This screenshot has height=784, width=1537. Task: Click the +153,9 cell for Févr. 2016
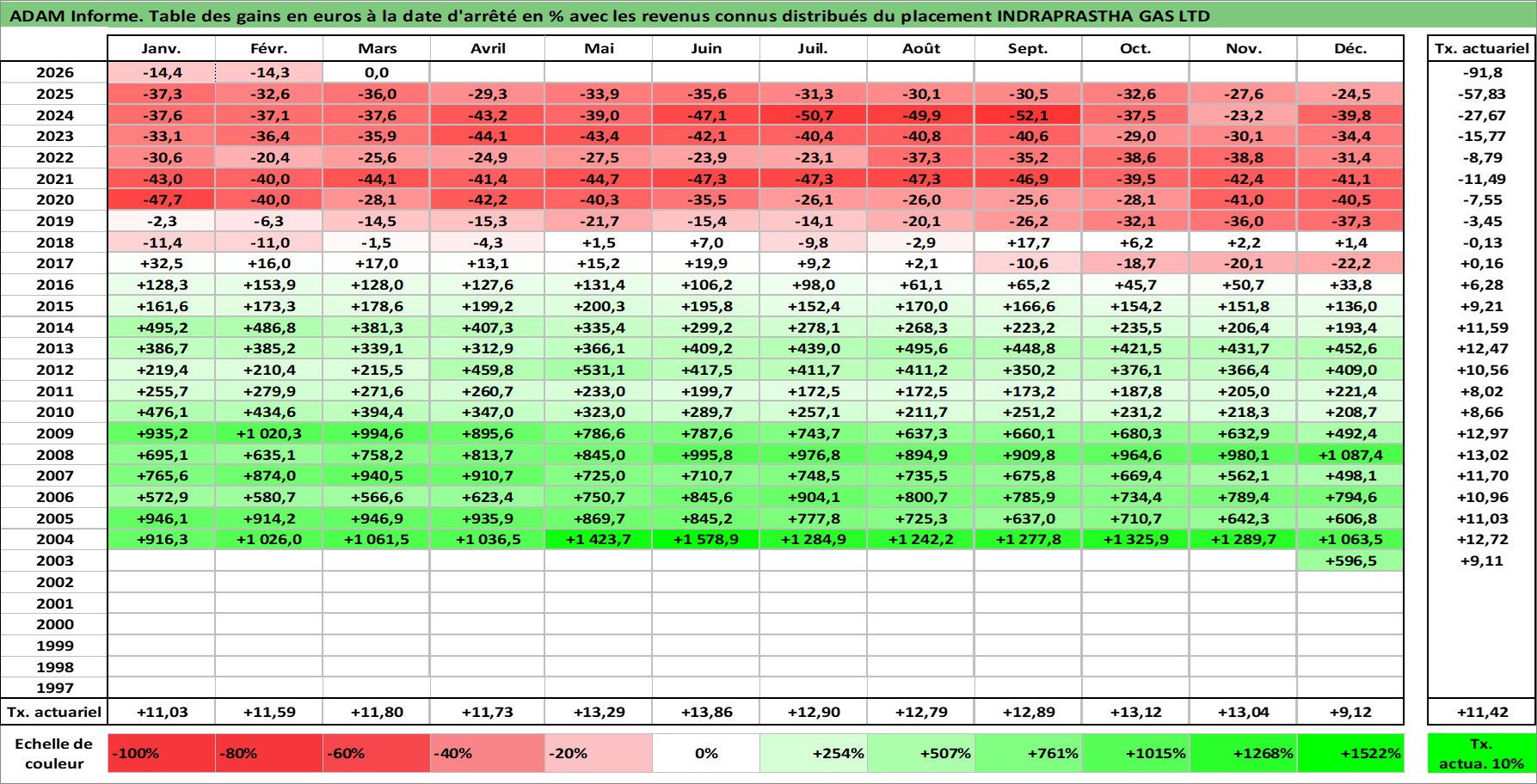[x=269, y=285]
